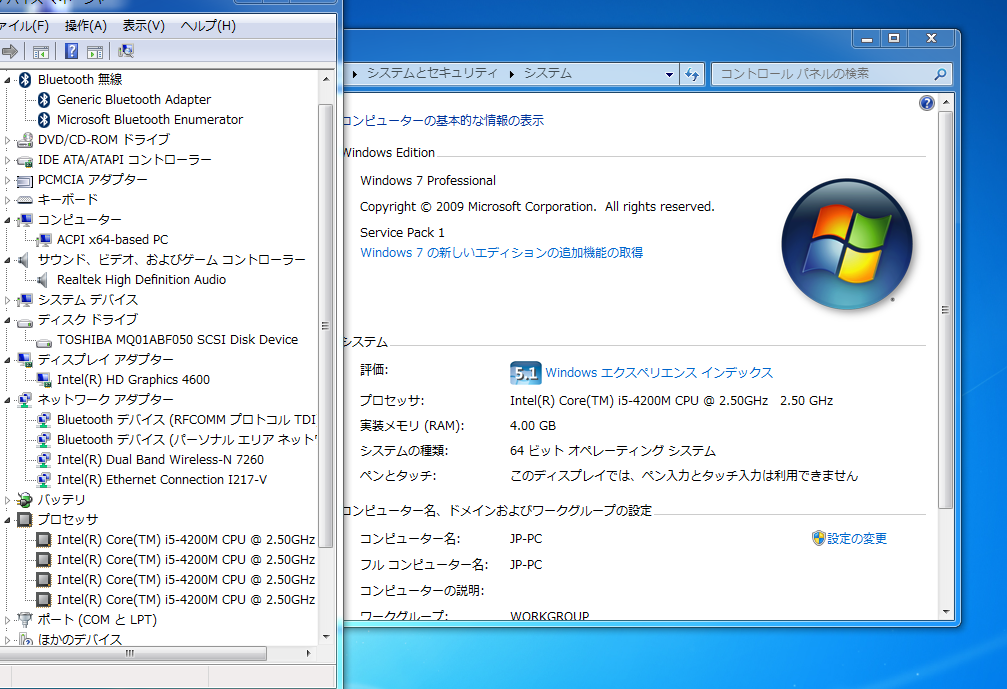The image size is (1007, 689).
Task: Select the キーボード keyboard icon
Action: (25, 200)
